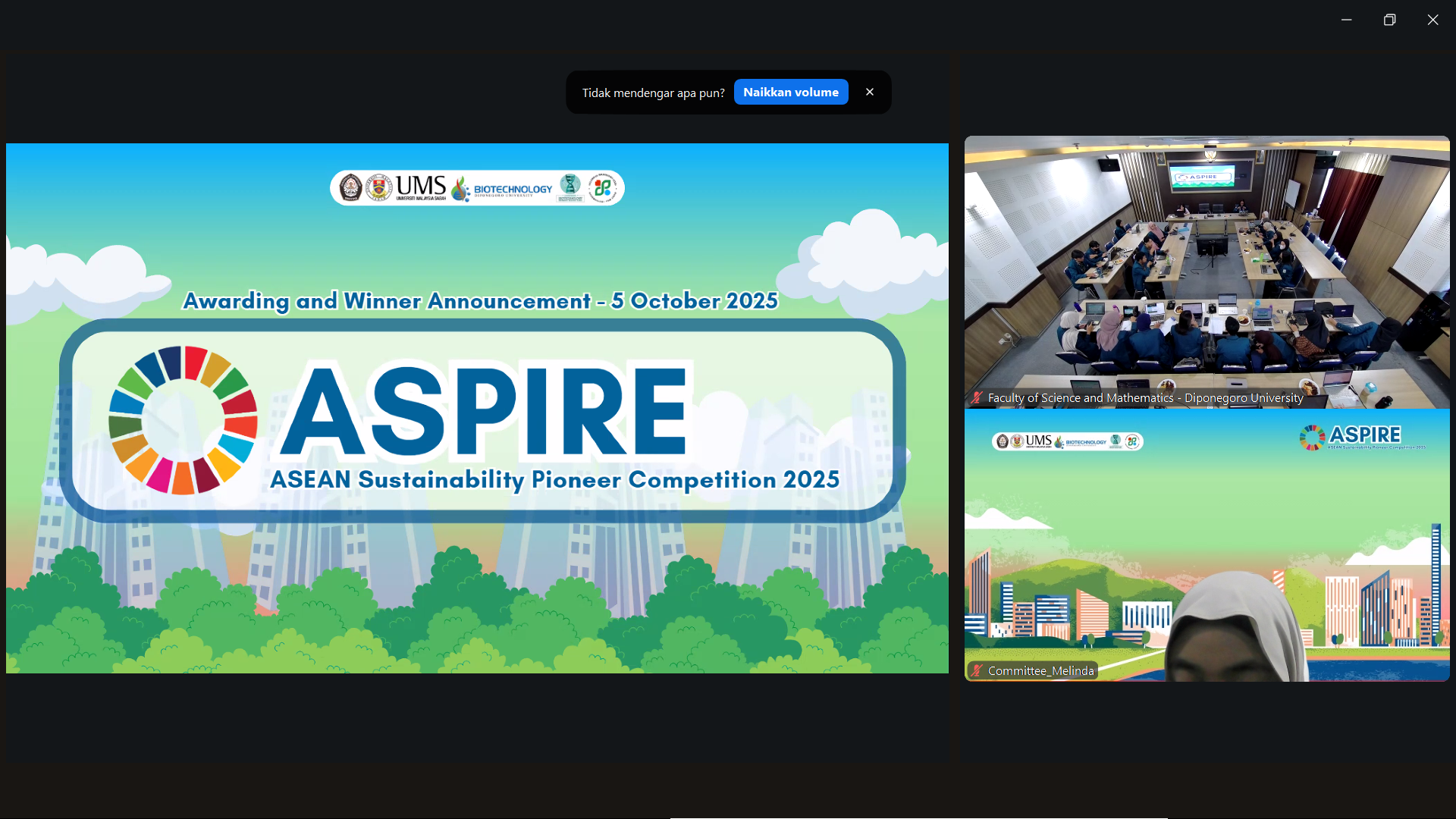1456x819 pixels.
Task: Click the red muted mic icon on Melinda's tile
Action: (x=976, y=670)
